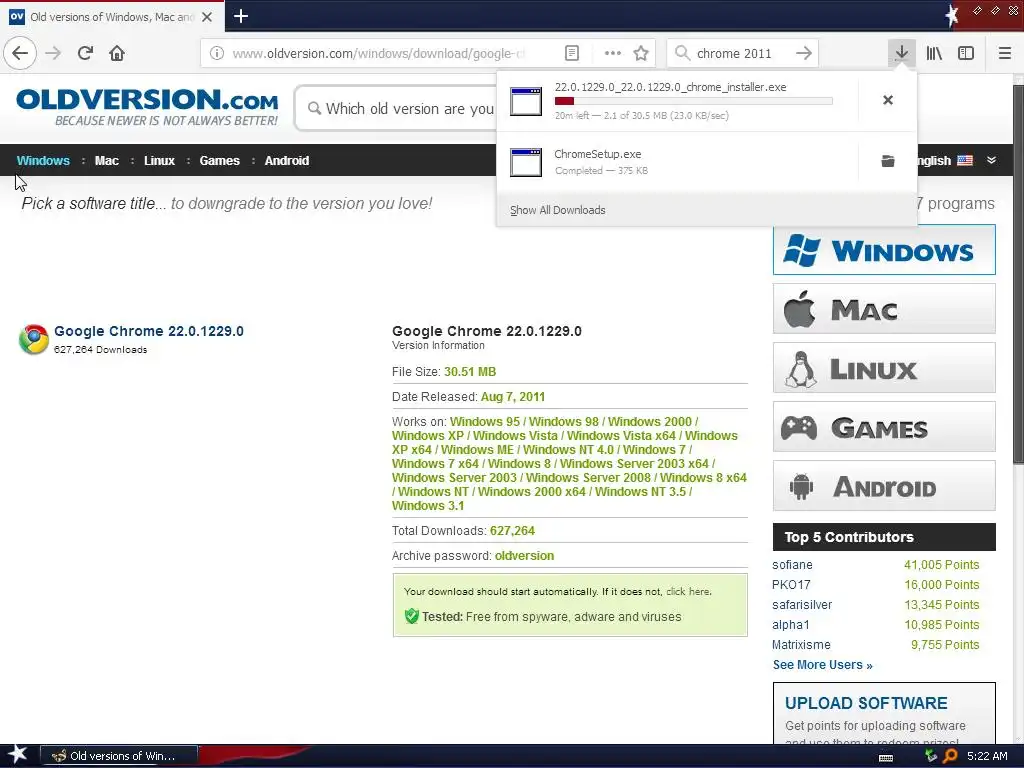The image size is (1024, 768).
Task: Click the Google Chrome logo icon
Action: 33,340
